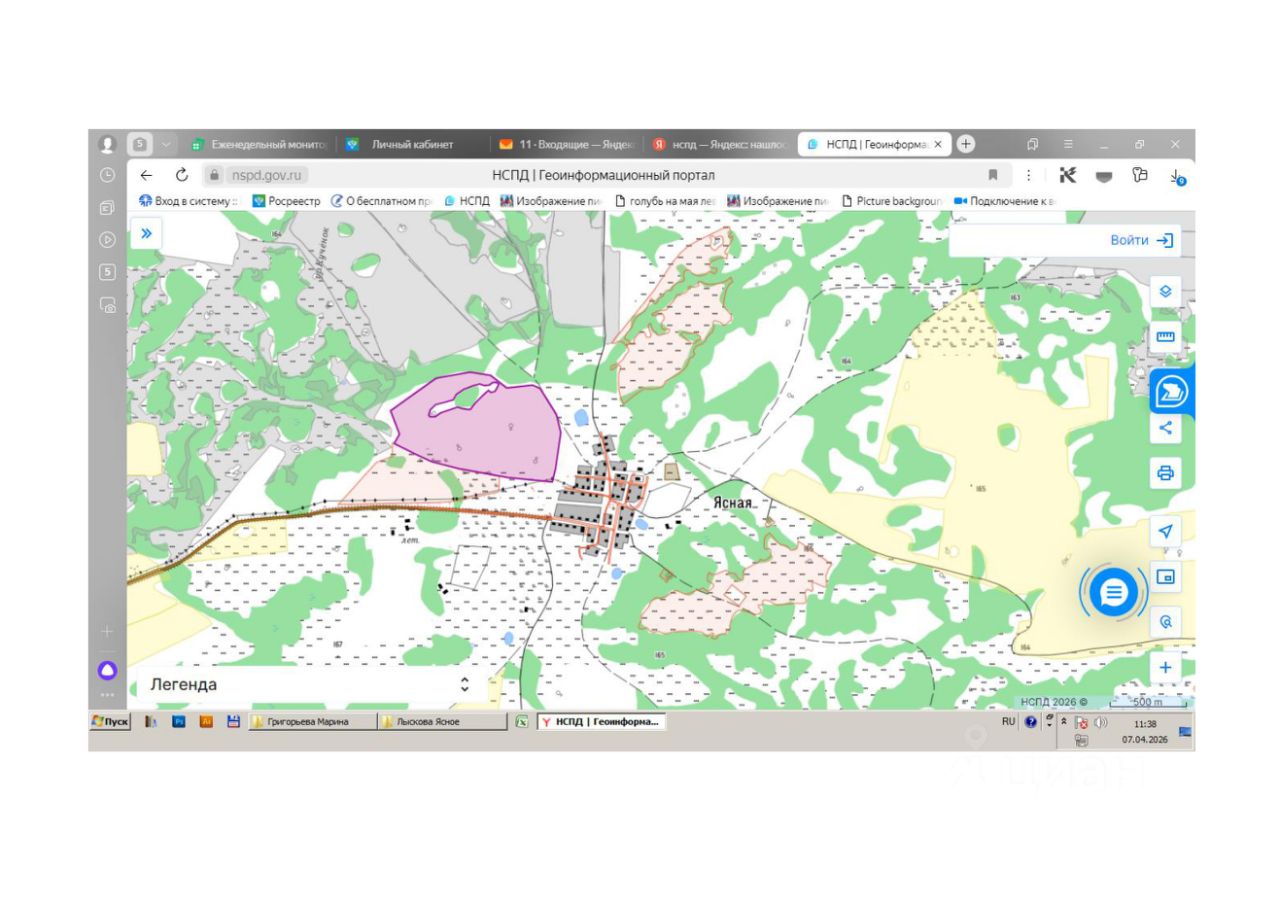Select the ruler measurement tool

click(1165, 336)
